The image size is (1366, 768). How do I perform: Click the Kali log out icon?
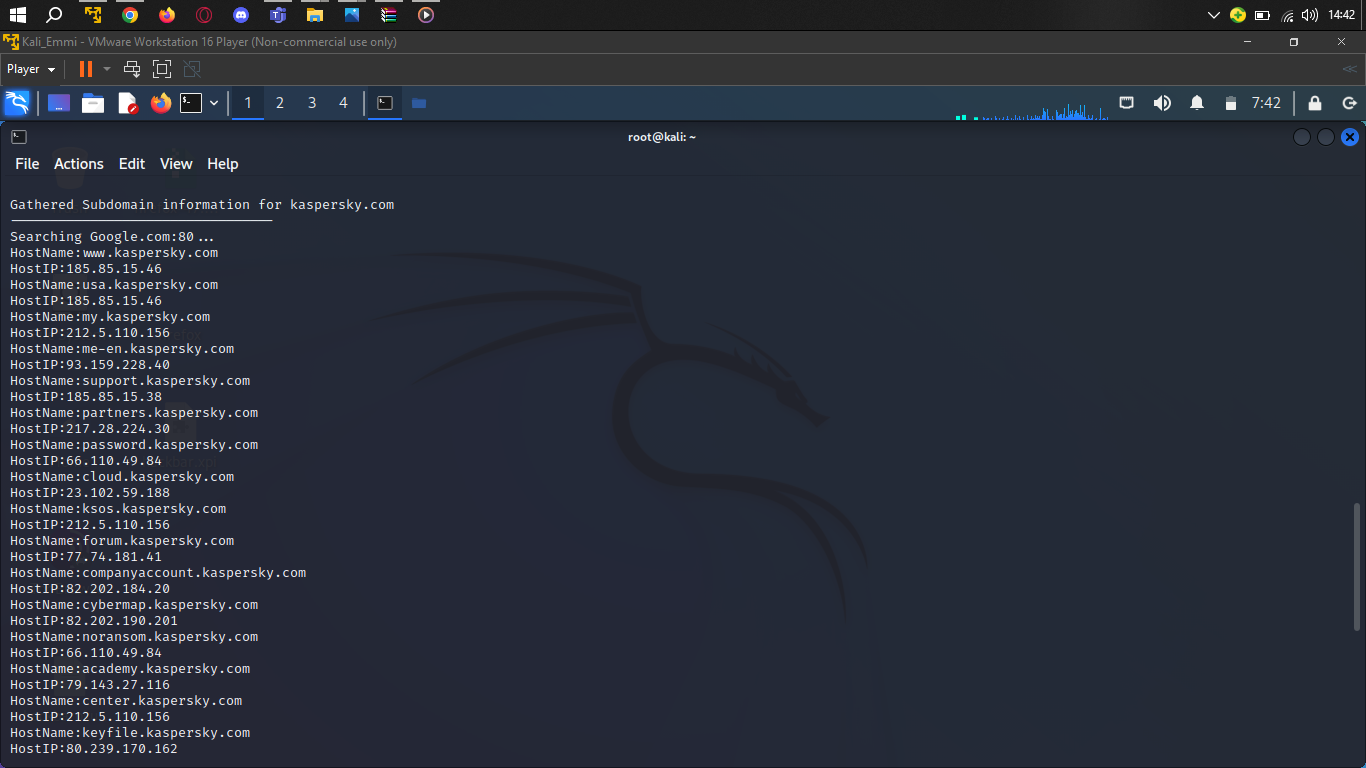(1349, 103)
